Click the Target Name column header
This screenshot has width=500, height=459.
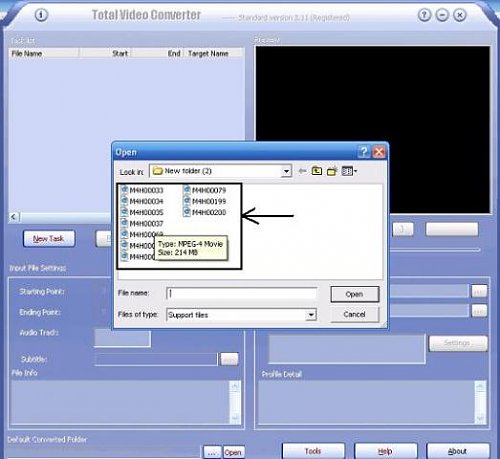213,54
